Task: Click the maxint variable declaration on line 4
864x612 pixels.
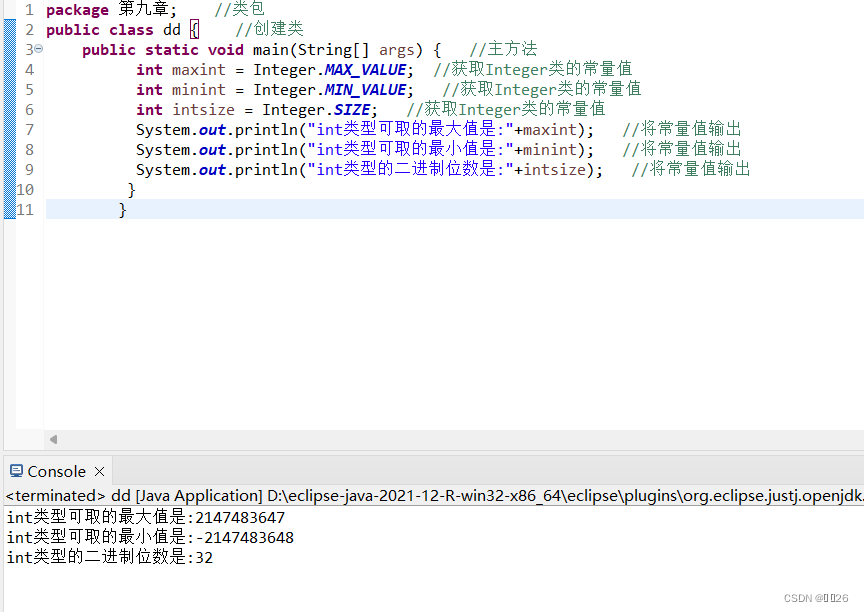Action: pyautogui.click(x=198, y=70)
